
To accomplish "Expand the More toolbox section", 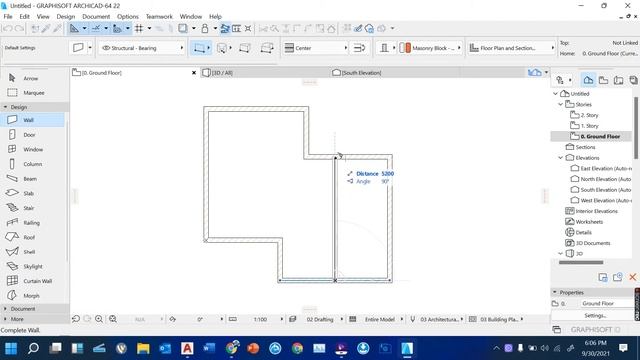I will pos(5,319).
